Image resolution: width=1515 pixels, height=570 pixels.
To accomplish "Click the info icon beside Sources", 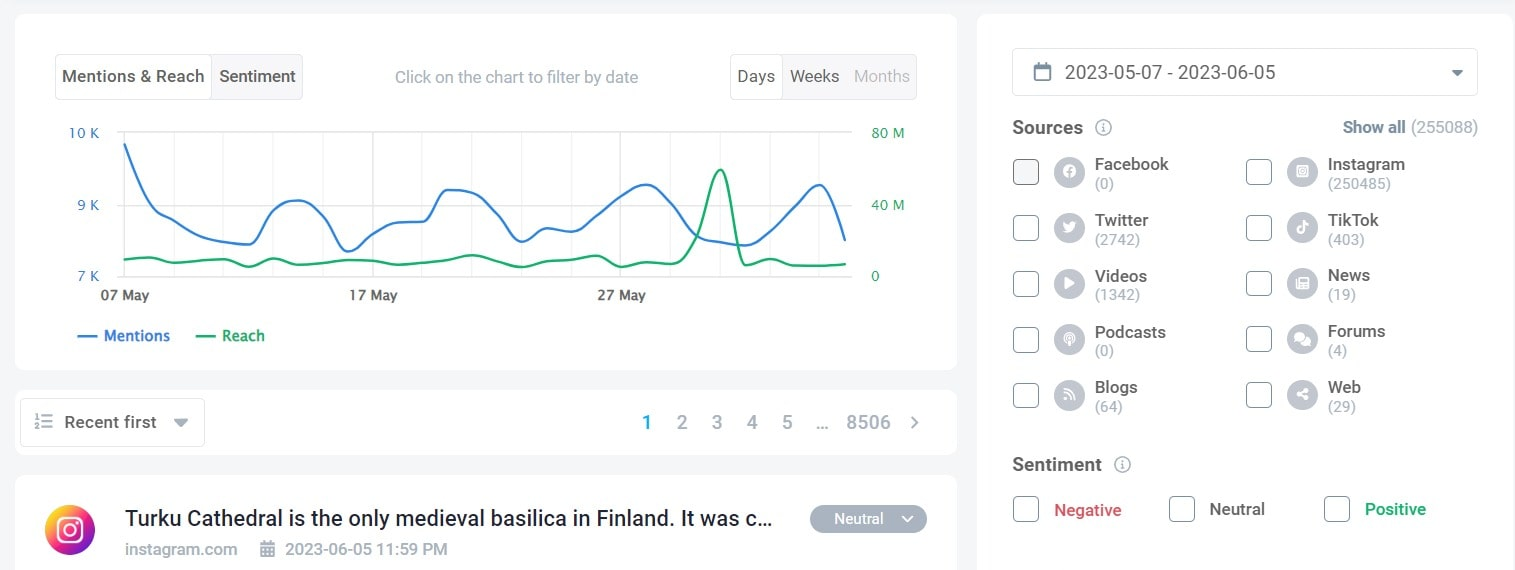I will (x=1103, y=128).
